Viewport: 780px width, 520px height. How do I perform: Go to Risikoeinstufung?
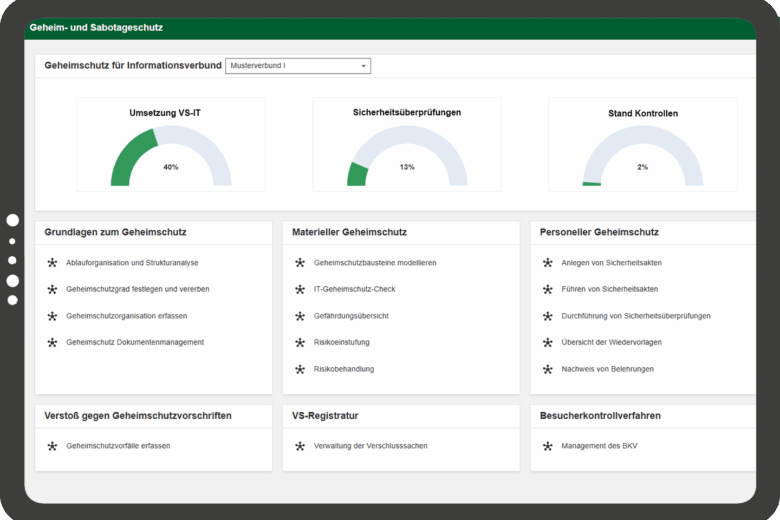342,342
